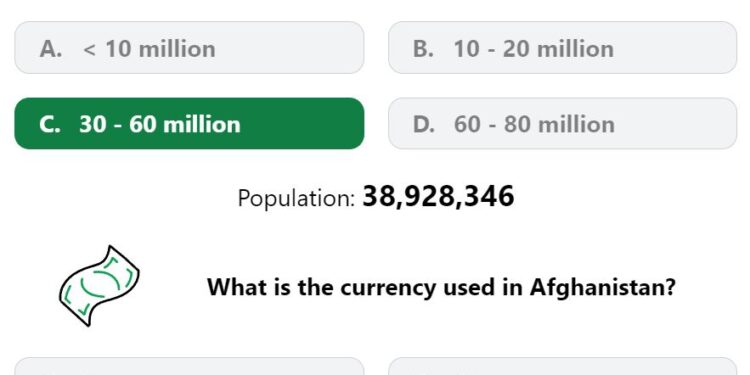Viewport: 750px width, 375px height.
Task: Click the white "C." letter on green button
Action: [50, 124]
